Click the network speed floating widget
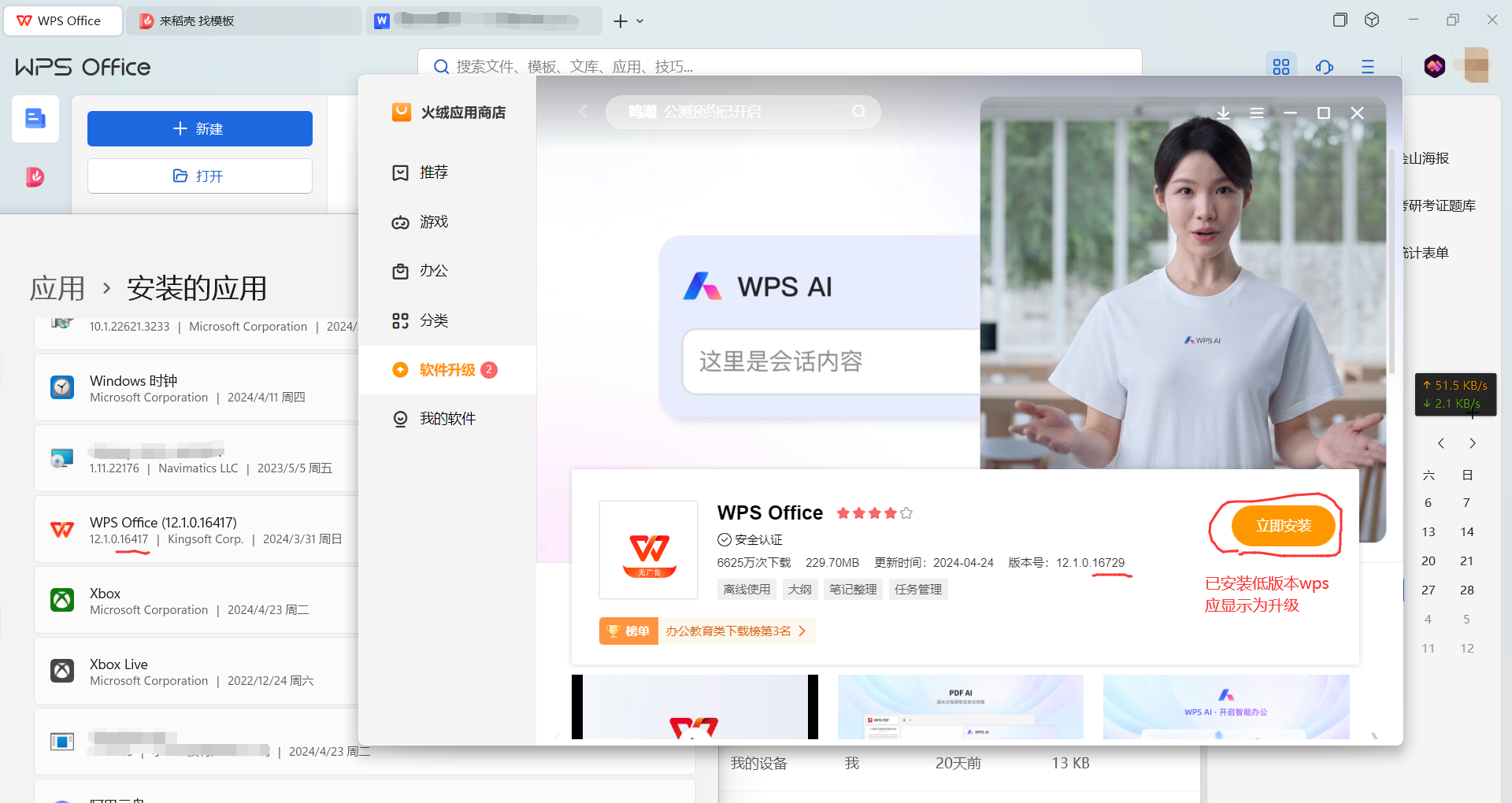Screen dimensions: 1512x803 [x=1455, y=394]
